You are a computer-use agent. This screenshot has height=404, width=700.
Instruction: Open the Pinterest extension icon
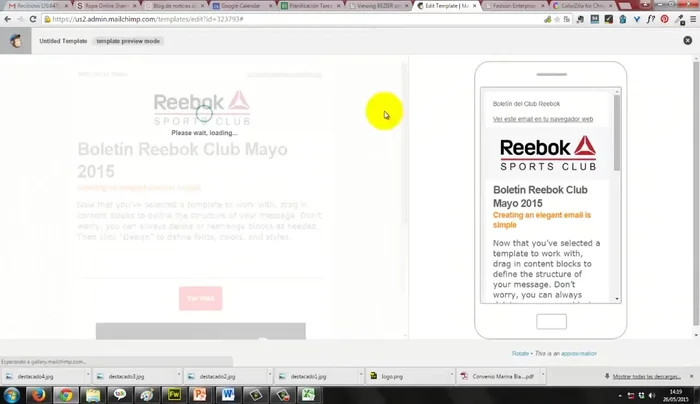pyautogui.click(x=664, y=19)
